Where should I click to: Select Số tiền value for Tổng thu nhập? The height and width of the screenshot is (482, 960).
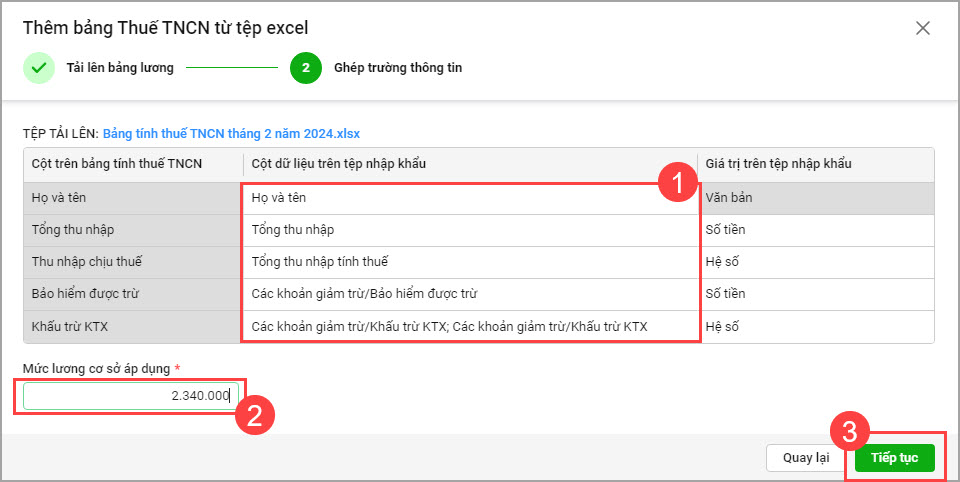pyautogui.click(x=725, y=230)
